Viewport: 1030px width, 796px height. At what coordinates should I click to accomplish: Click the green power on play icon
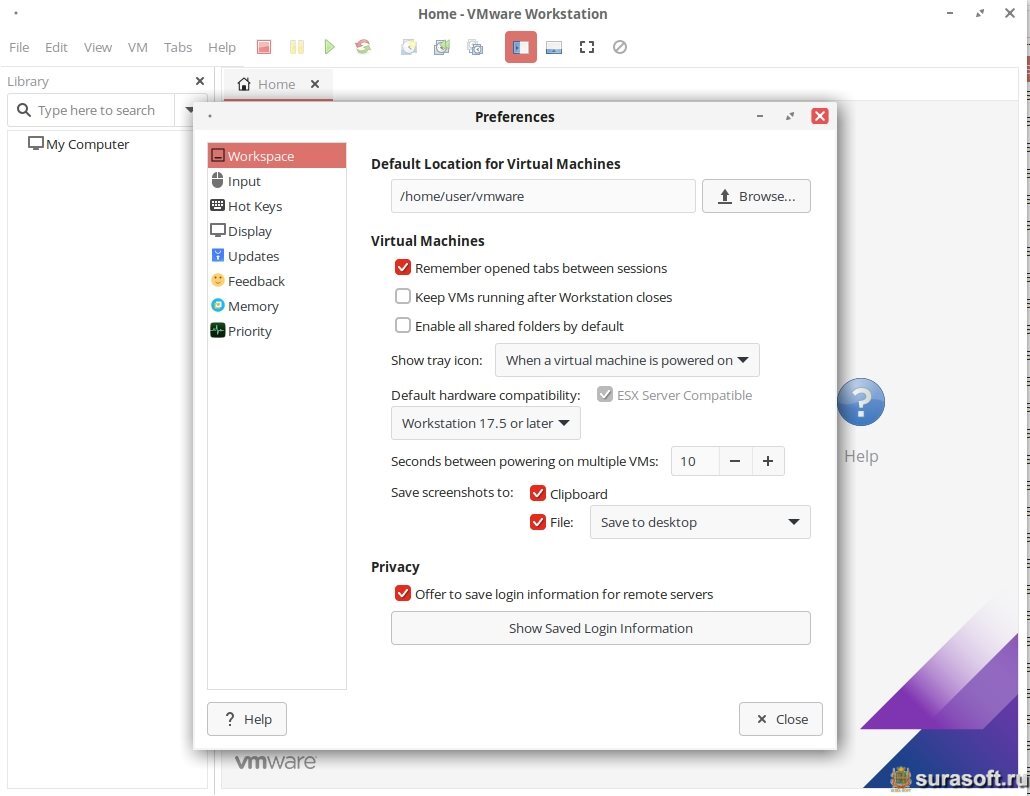point(330,47)
